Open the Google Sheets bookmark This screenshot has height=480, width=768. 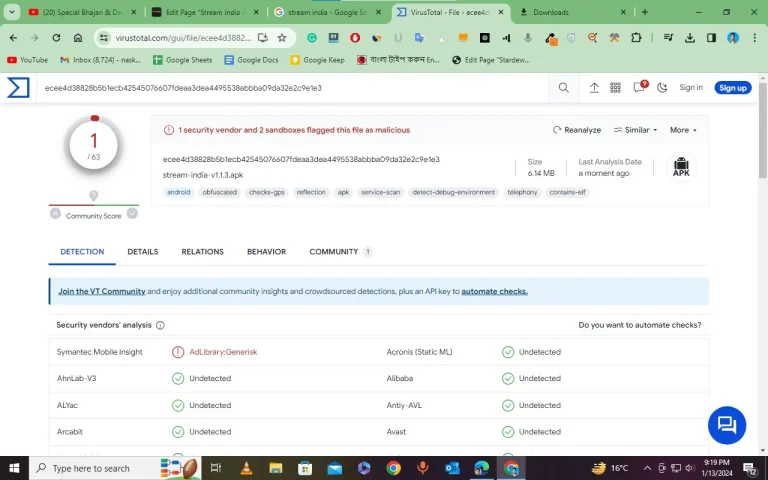pyautogui.click(x=182, y=60)
